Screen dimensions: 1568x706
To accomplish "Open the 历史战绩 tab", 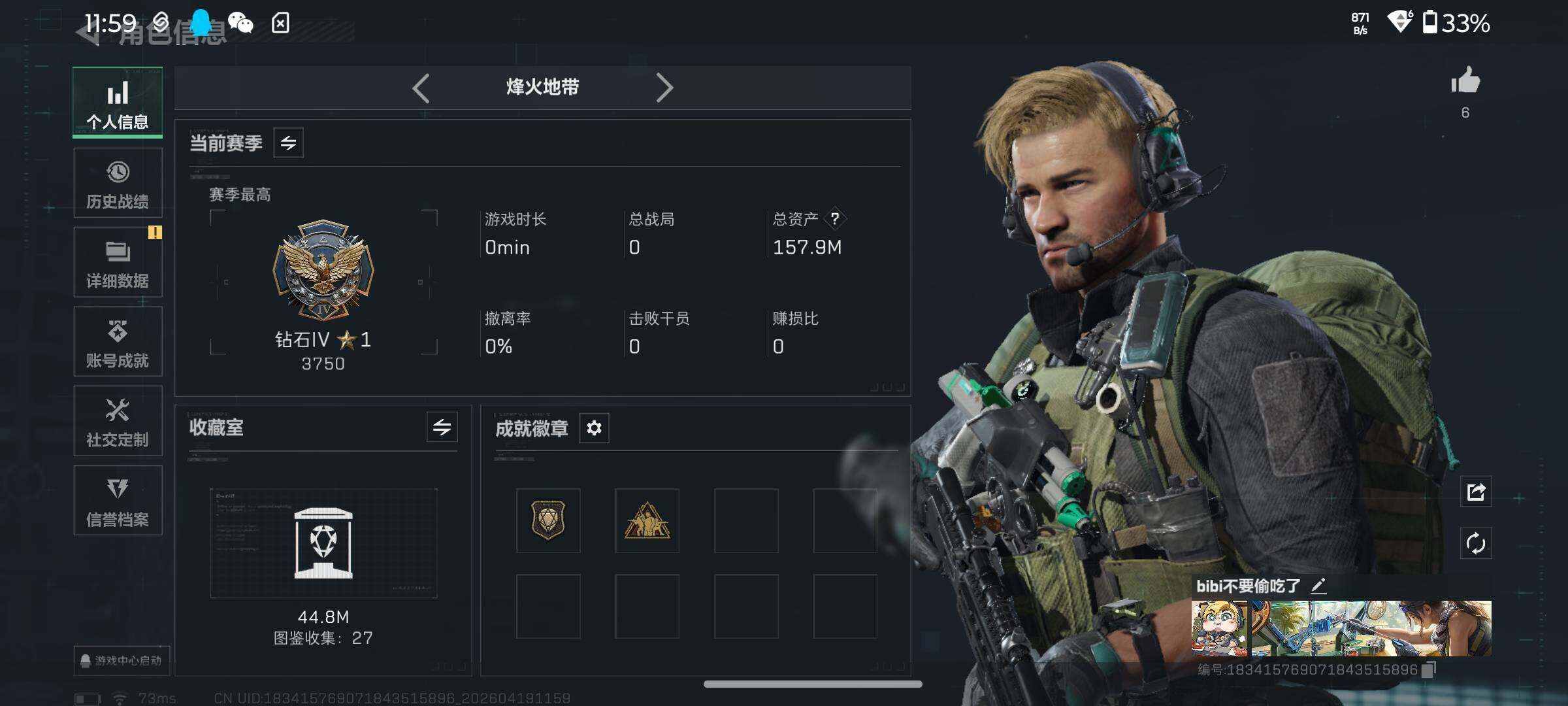I will (x=118, y=183).
